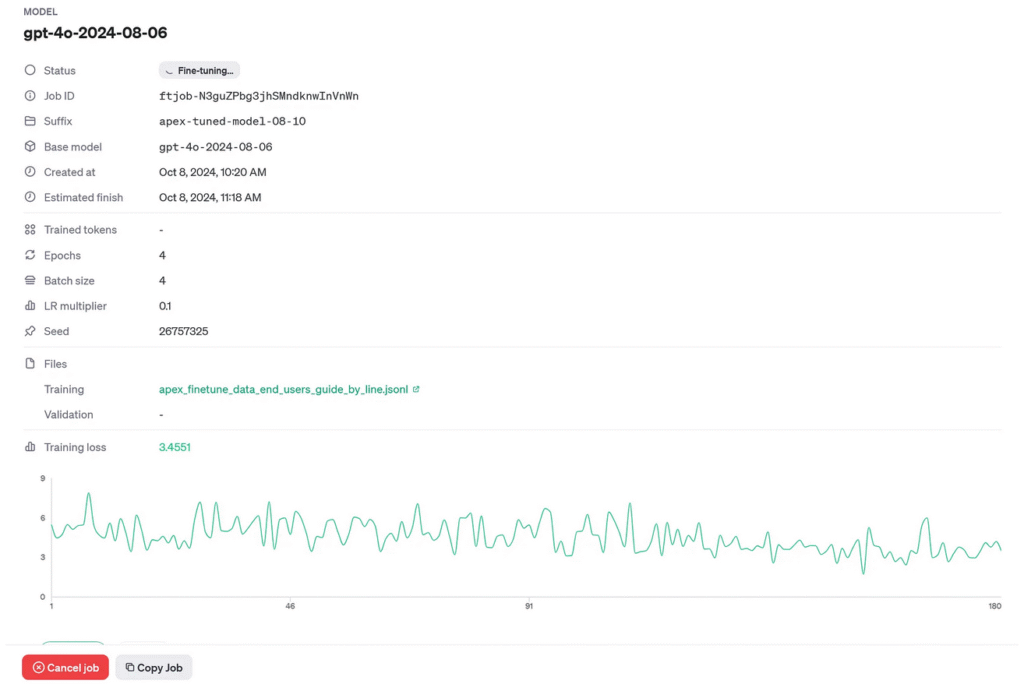Viewport: 1024px width, 684px height.
Task: Click the Copy Job button
Action: click(x=154, y=668)
